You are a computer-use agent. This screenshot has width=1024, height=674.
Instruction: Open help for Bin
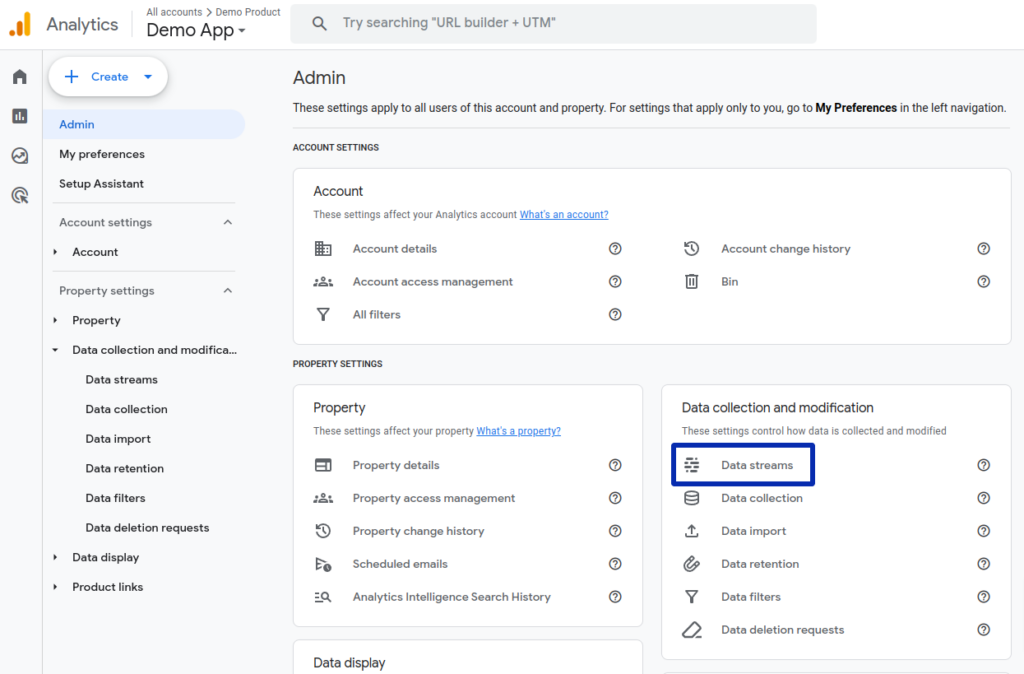point(984,281)
